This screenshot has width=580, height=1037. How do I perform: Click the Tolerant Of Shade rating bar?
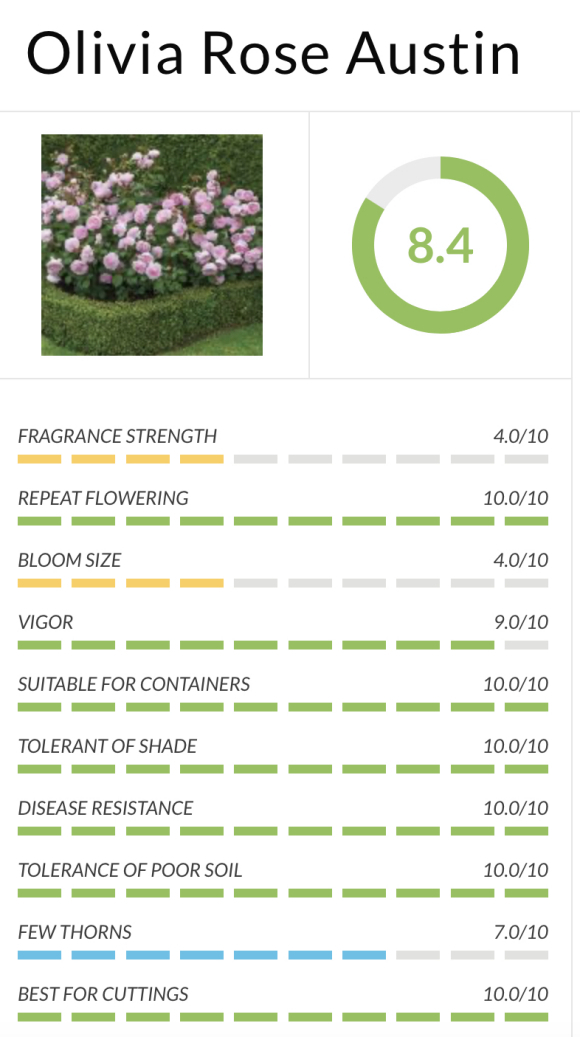pyautogui.click(x=283, y=769)
